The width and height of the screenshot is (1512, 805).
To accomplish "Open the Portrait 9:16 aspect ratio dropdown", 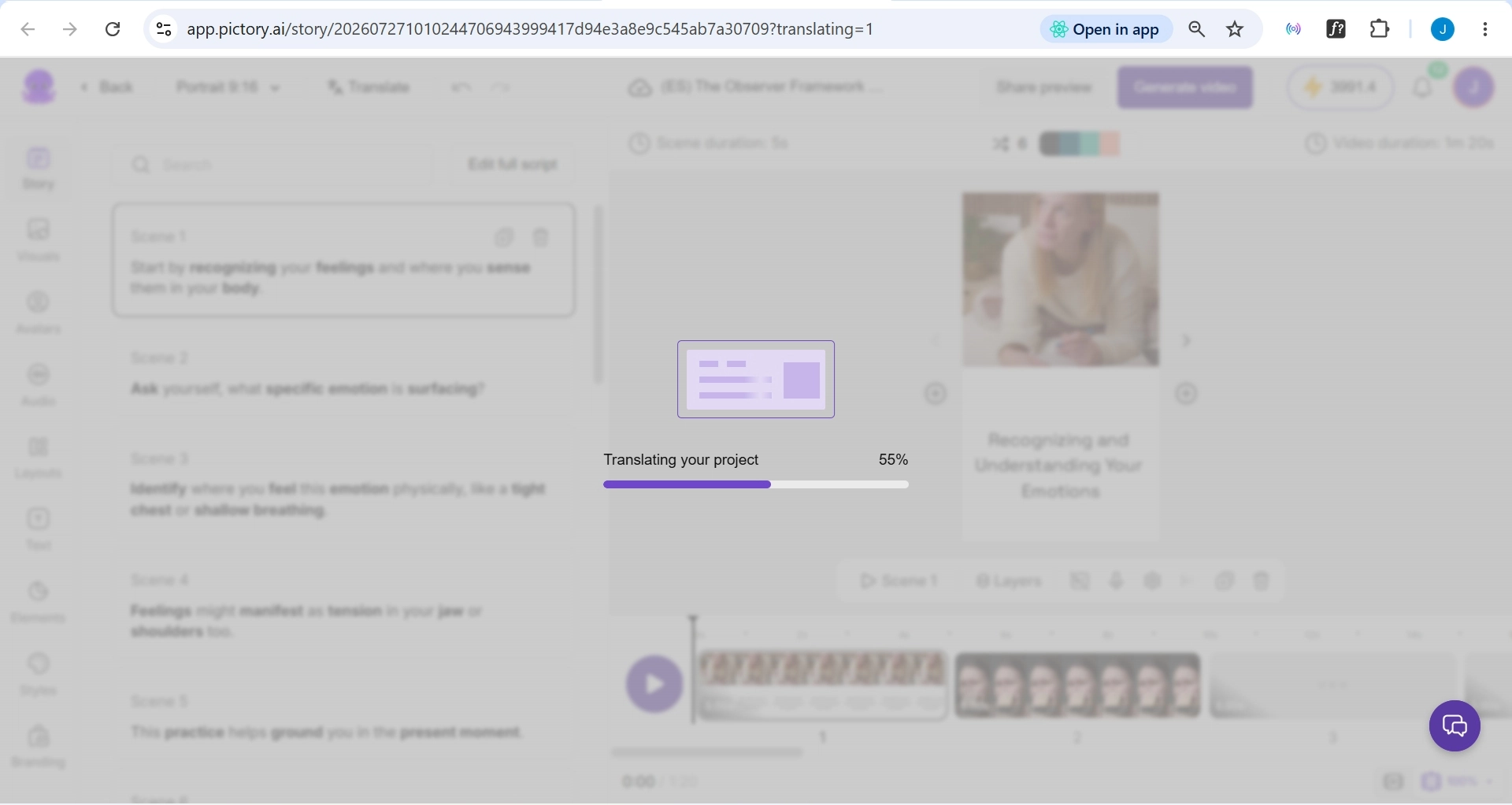I will click(228, 87).
